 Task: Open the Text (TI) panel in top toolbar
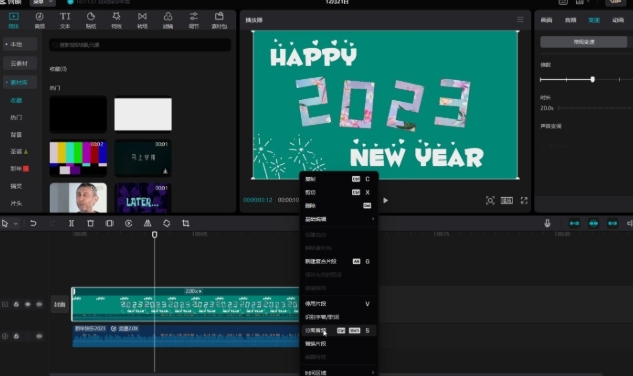coord(65,20)
